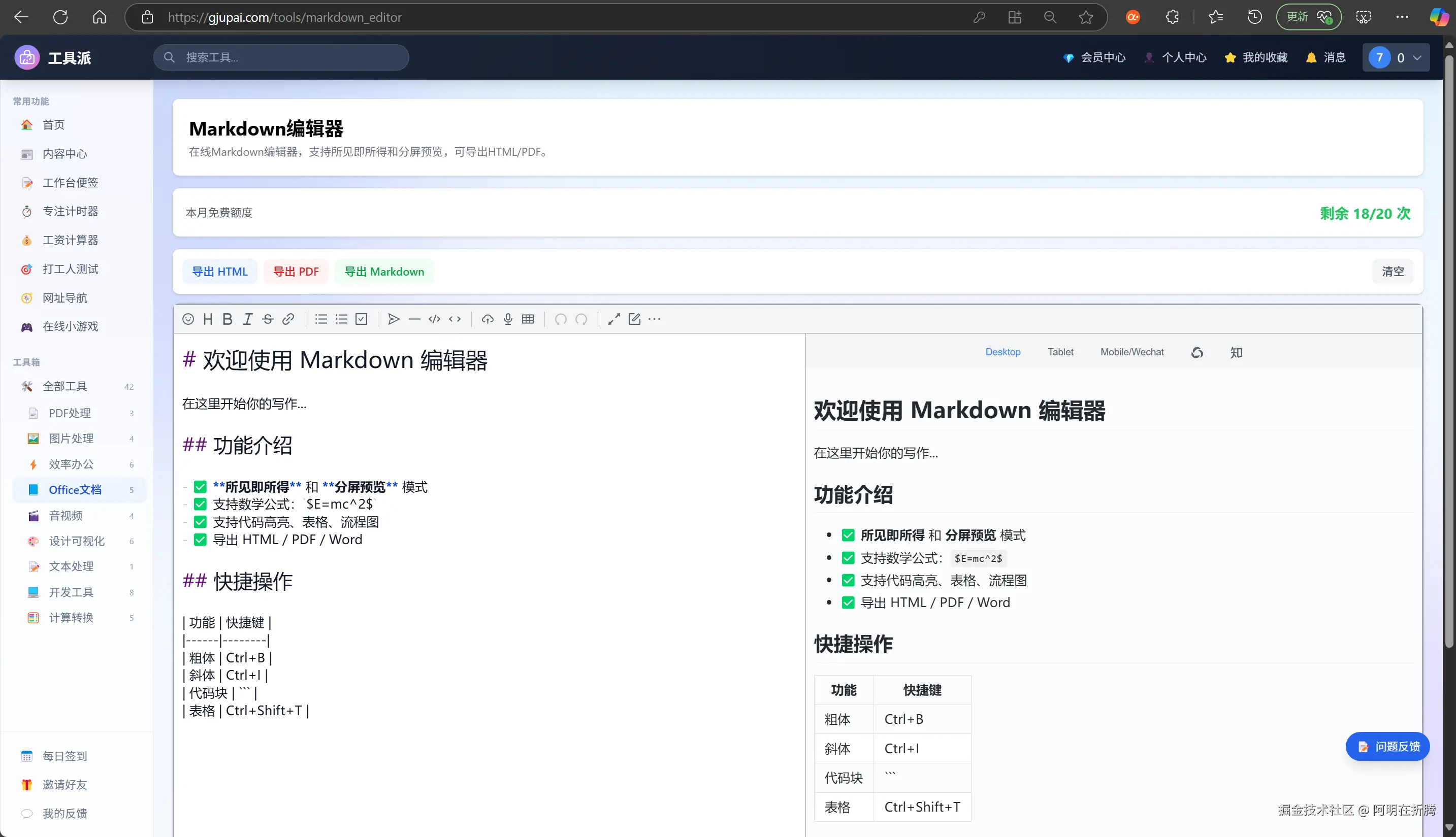Viewport: 1456px width, 837px height.
Task: Open 内容中心 in sidebar
Action: 77,153
